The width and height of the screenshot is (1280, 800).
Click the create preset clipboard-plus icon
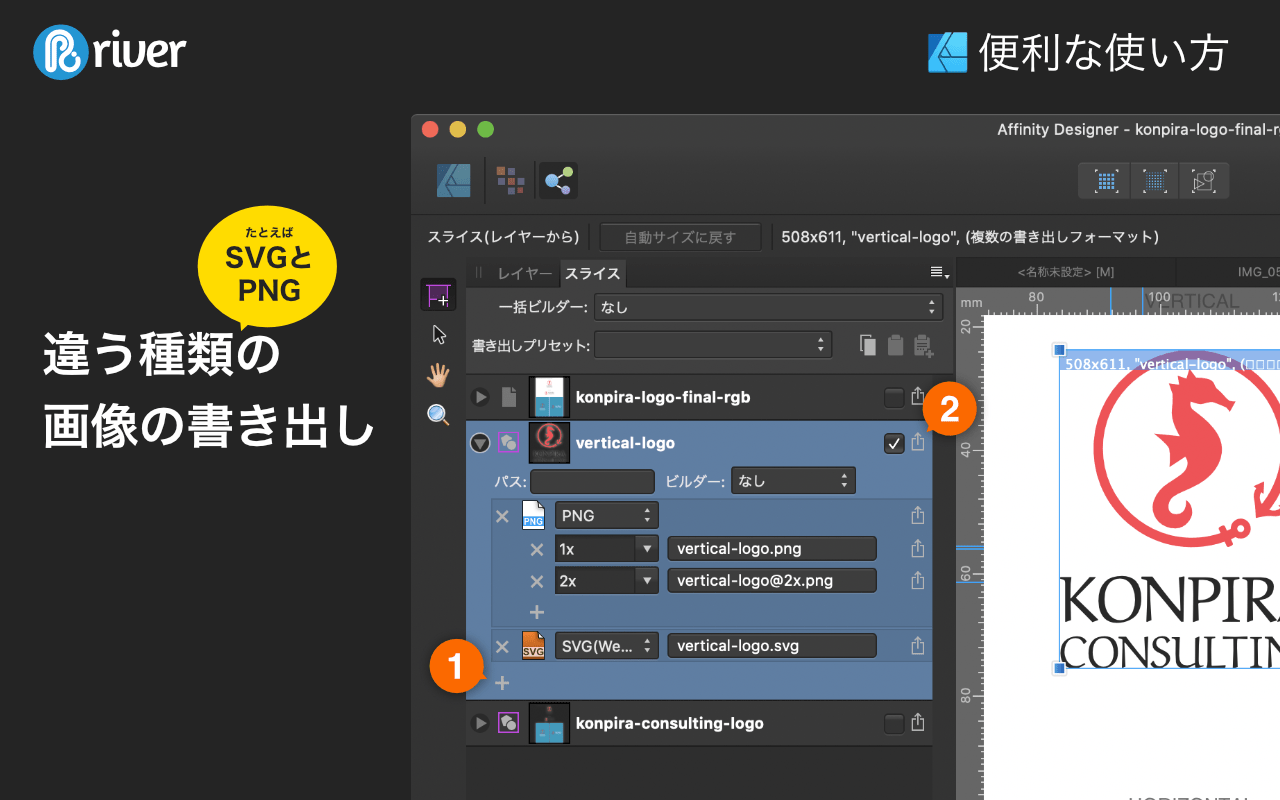pyautogui.click(x=923, y=346)
